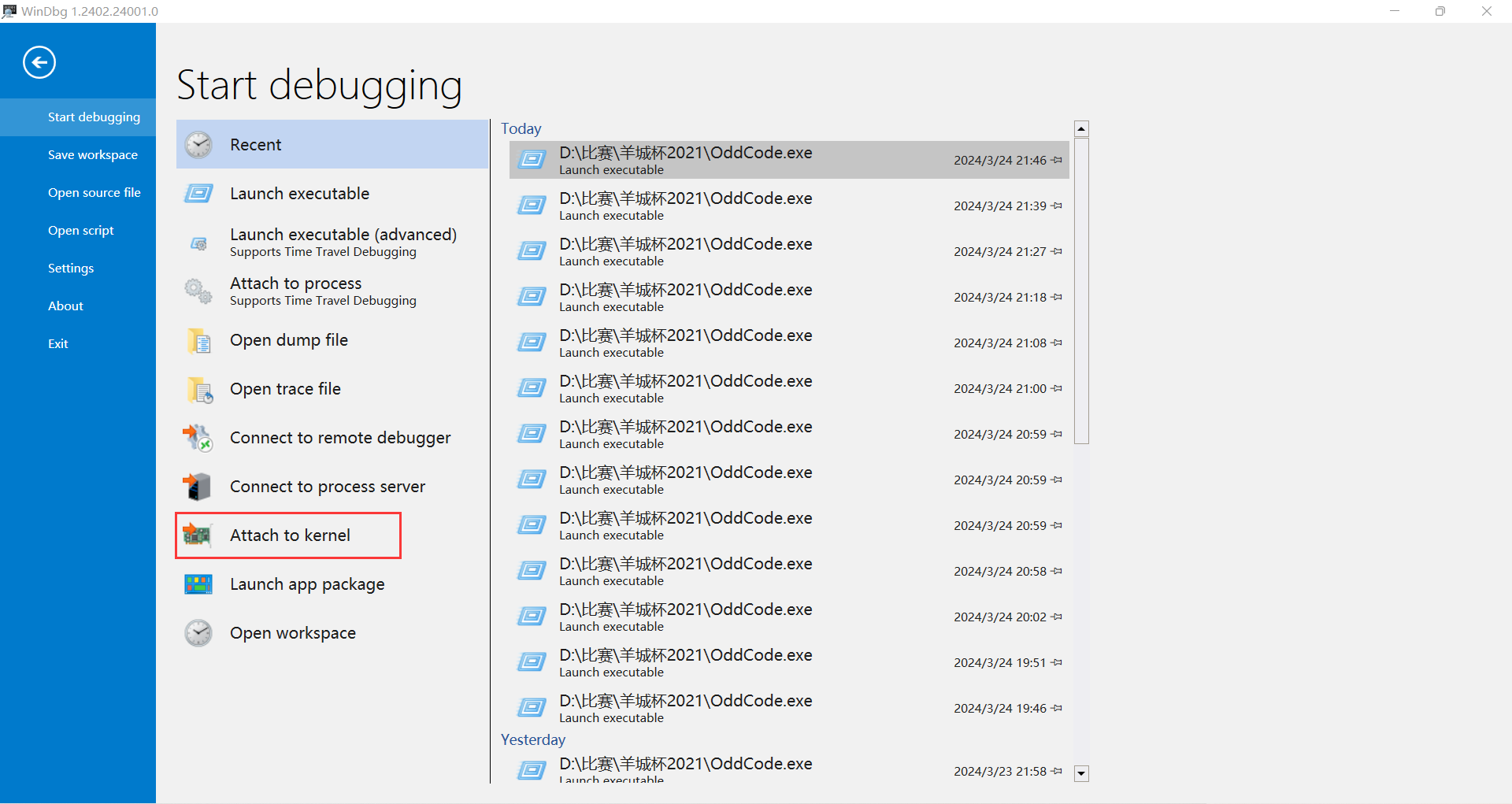Select Open workspace option
The width and height of the screenshot is (1512, 804).
(332, 633)
